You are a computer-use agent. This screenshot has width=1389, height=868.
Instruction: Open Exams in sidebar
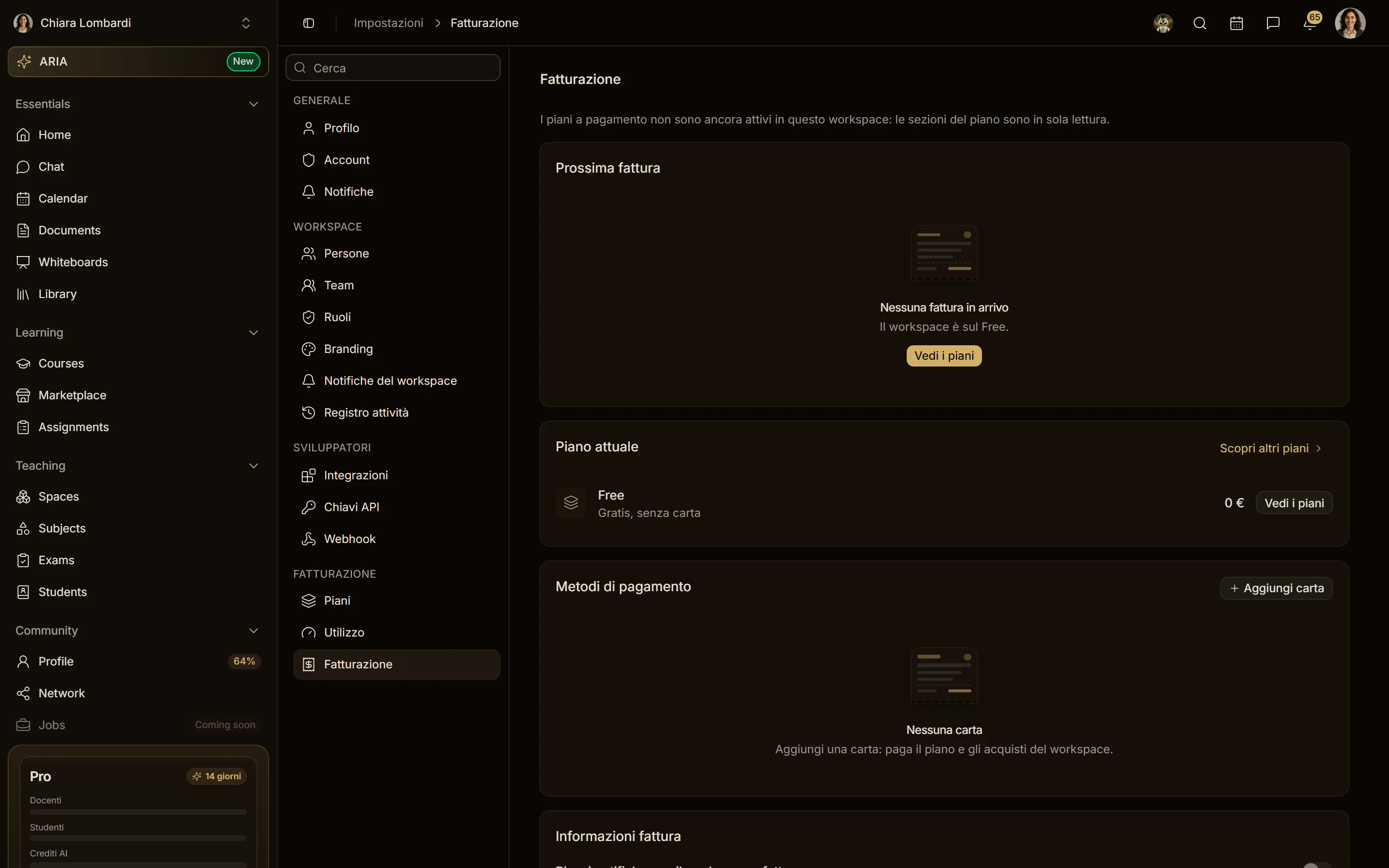tap(138, 560)
